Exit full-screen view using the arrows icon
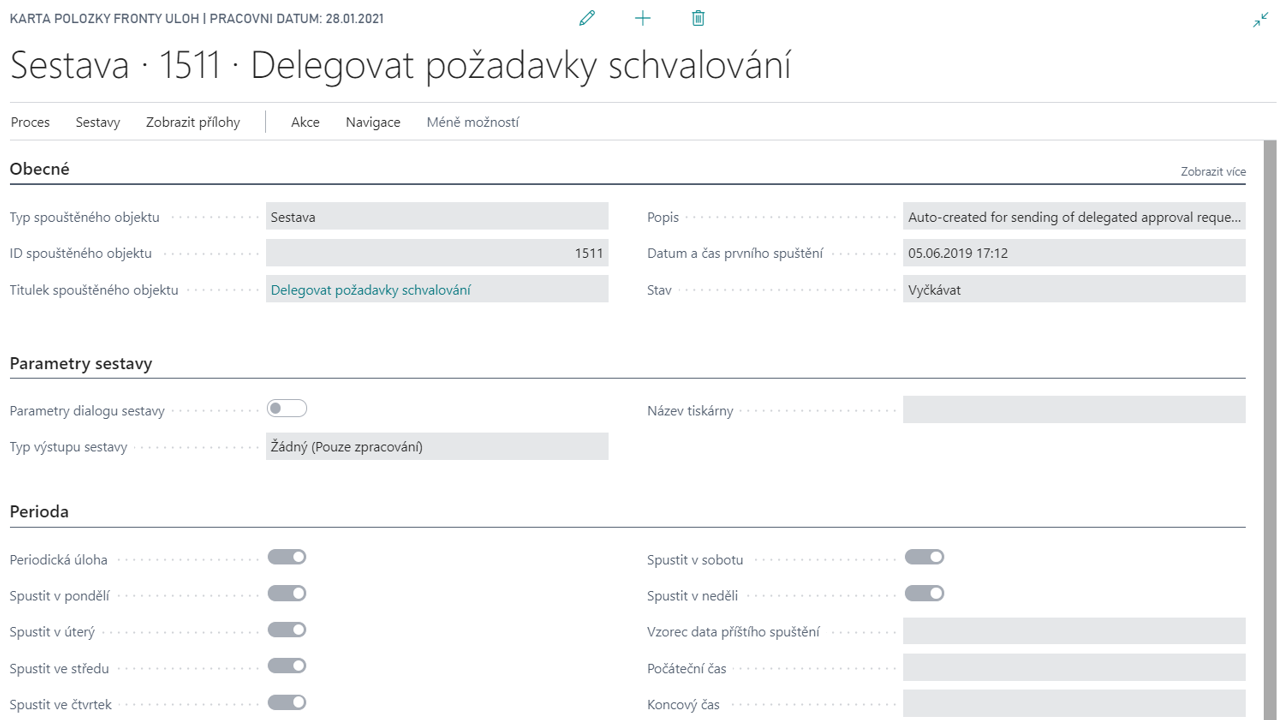The height and width of the screenshot is (720, 1280). 1261,18
